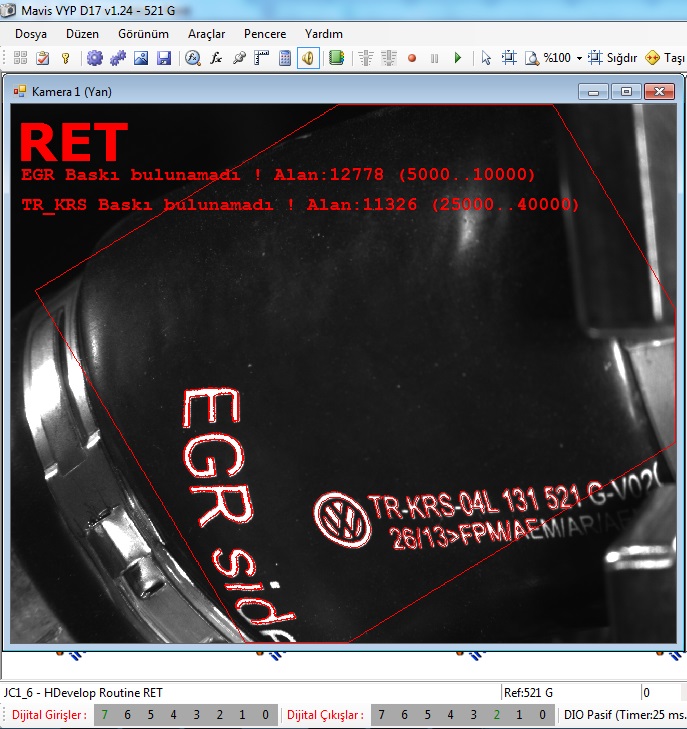Click digital output bit 7
The height and width of the screenshot is (729, 687).
click(382, 715)
